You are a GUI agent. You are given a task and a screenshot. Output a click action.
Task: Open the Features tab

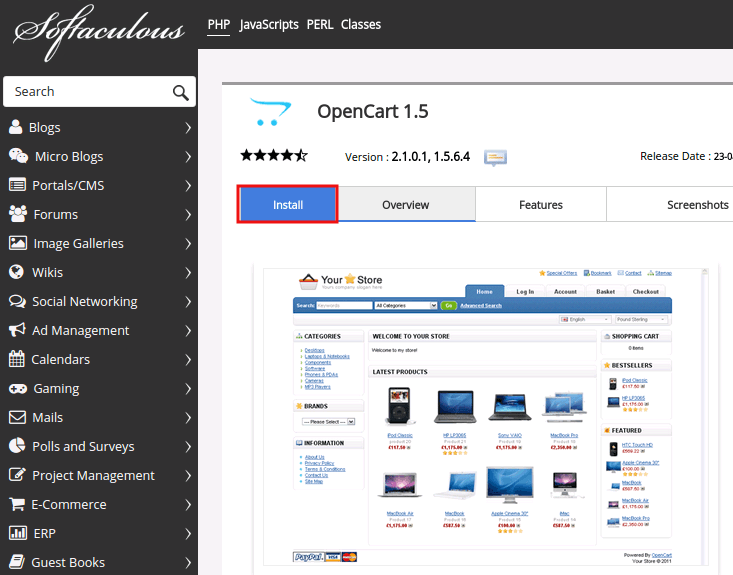click(x=541, y=205)
